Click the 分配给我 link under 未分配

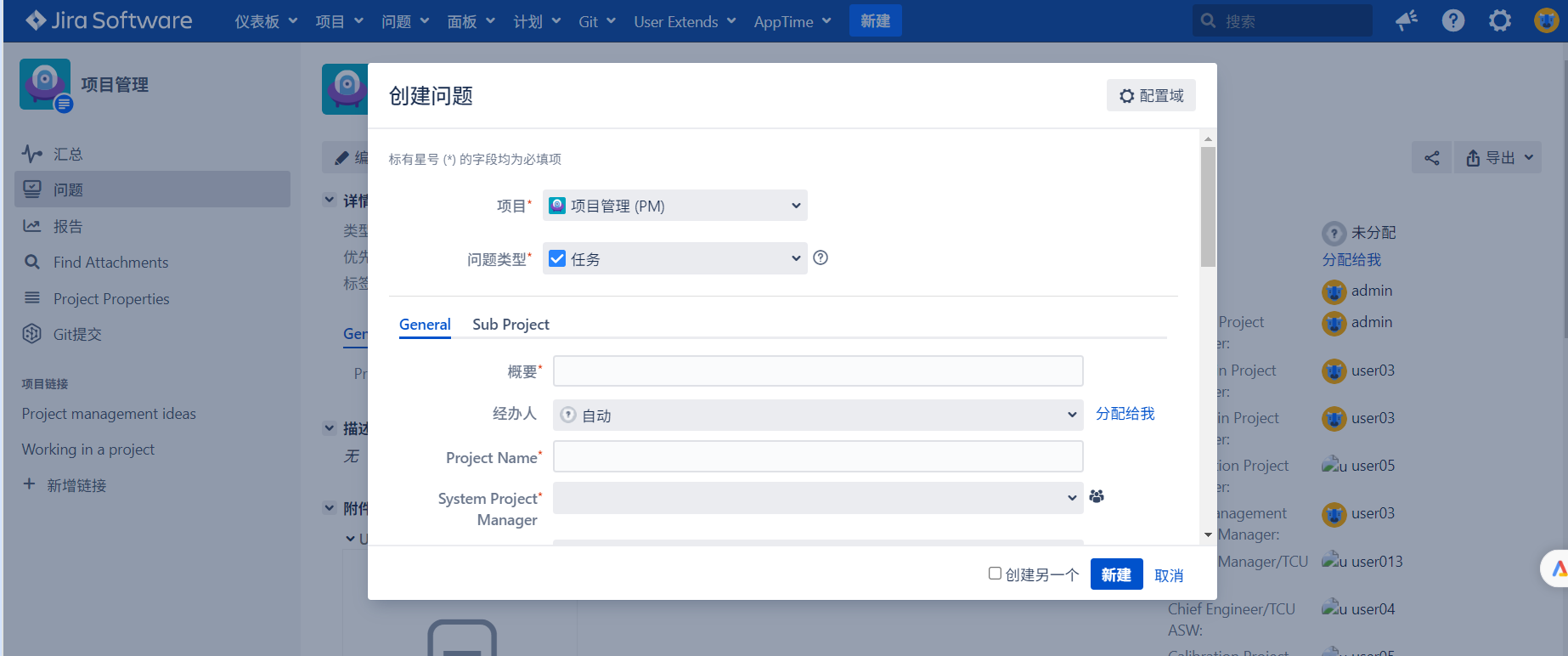coord(1351,259)
